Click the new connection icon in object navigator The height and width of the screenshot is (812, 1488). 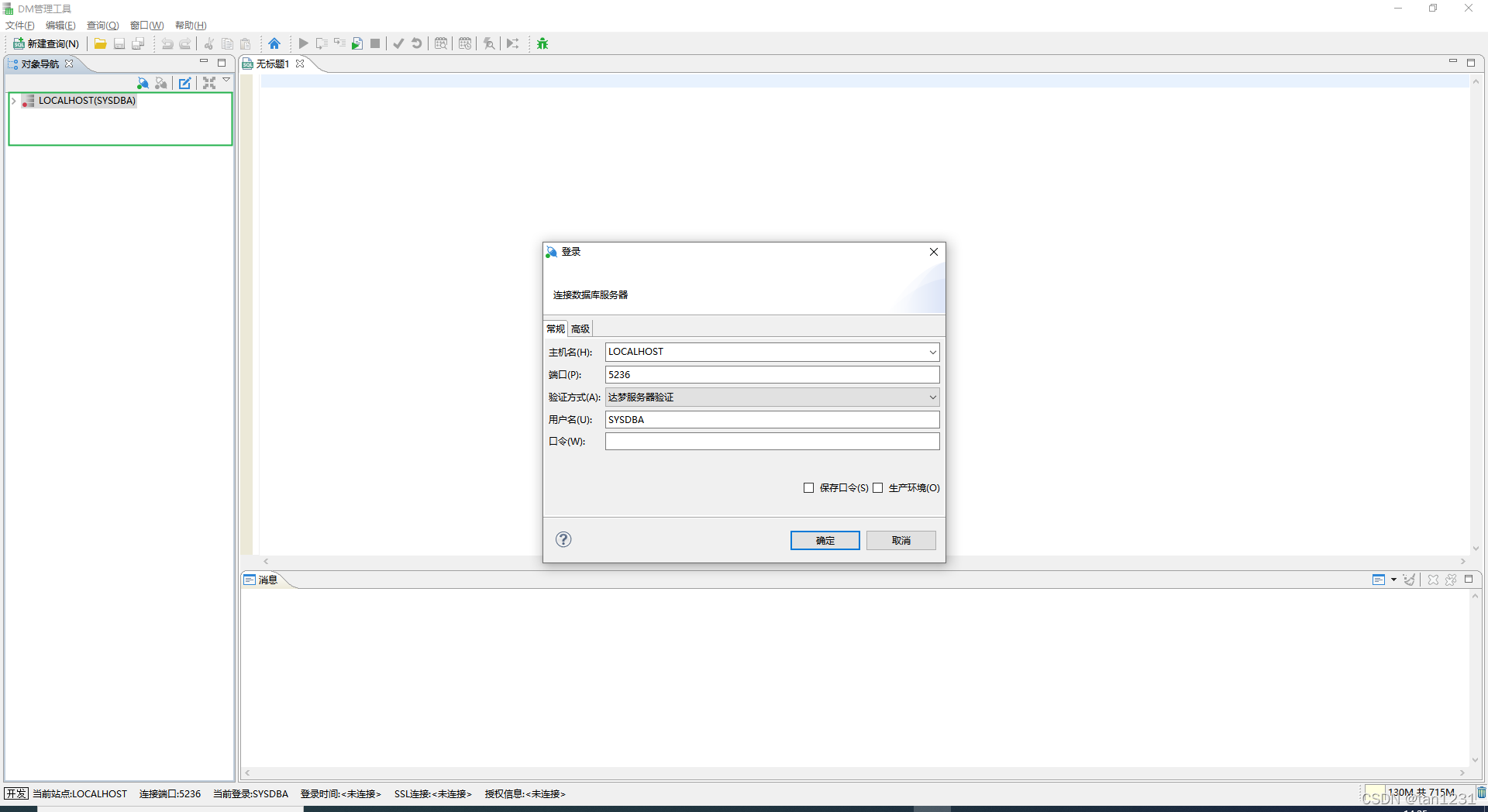pyautogui.click(x=143, y=83)
